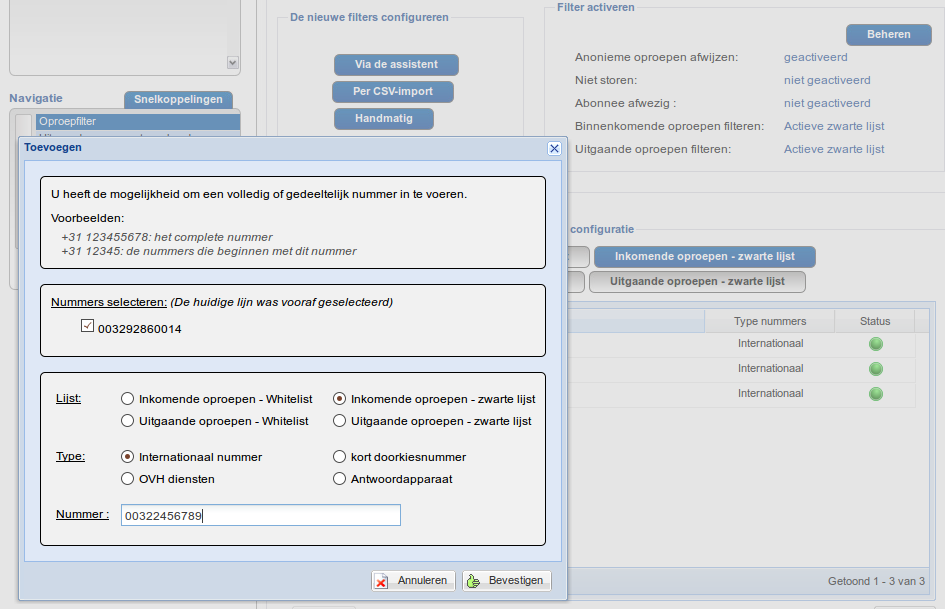Click into the Nummer input field
Screen dimensions: 945x609
pos(260,515)
